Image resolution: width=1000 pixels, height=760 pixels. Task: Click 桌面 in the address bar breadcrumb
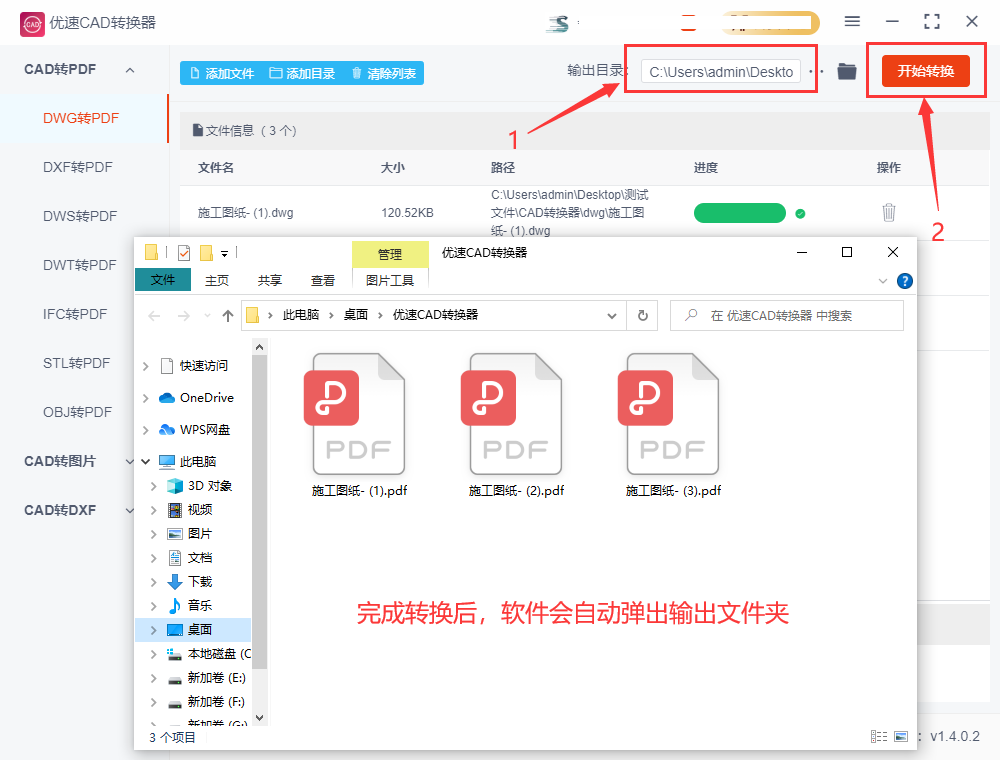click(355, 315)
